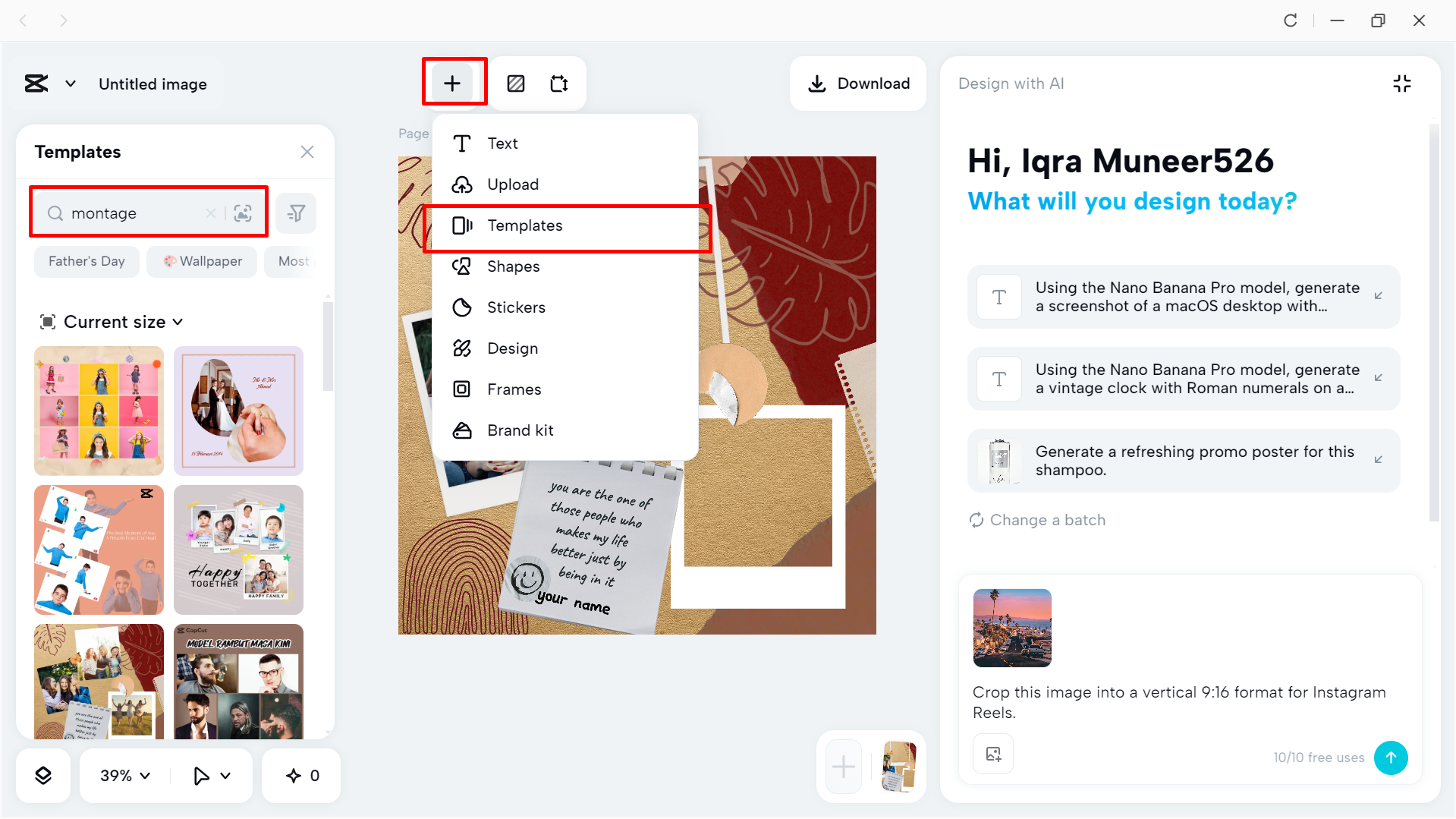
Task: Send the AI prompt with arrow button
Action: coord(1391,758)
